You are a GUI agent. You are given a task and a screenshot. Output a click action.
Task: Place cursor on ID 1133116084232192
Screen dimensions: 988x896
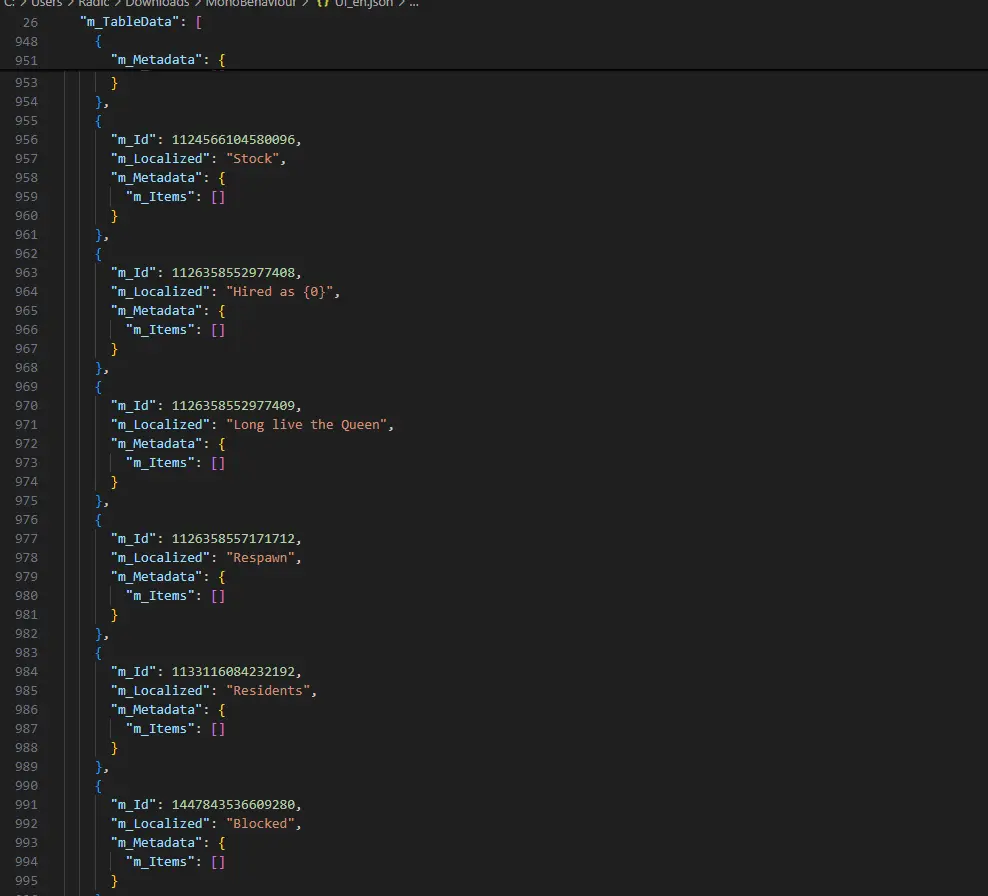pyautogui.click(x=233, y=672)
